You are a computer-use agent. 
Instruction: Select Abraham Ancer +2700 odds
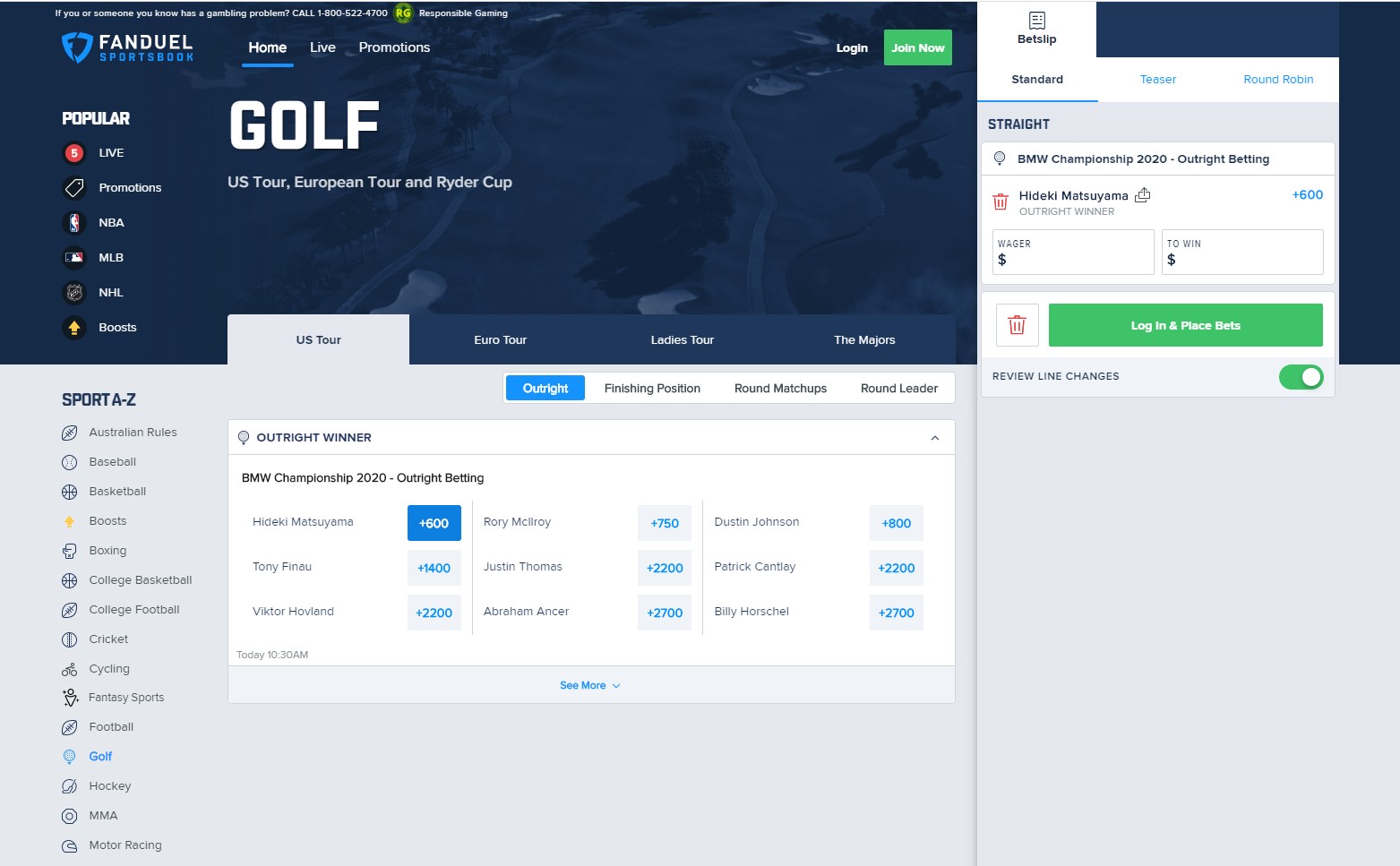665,613
